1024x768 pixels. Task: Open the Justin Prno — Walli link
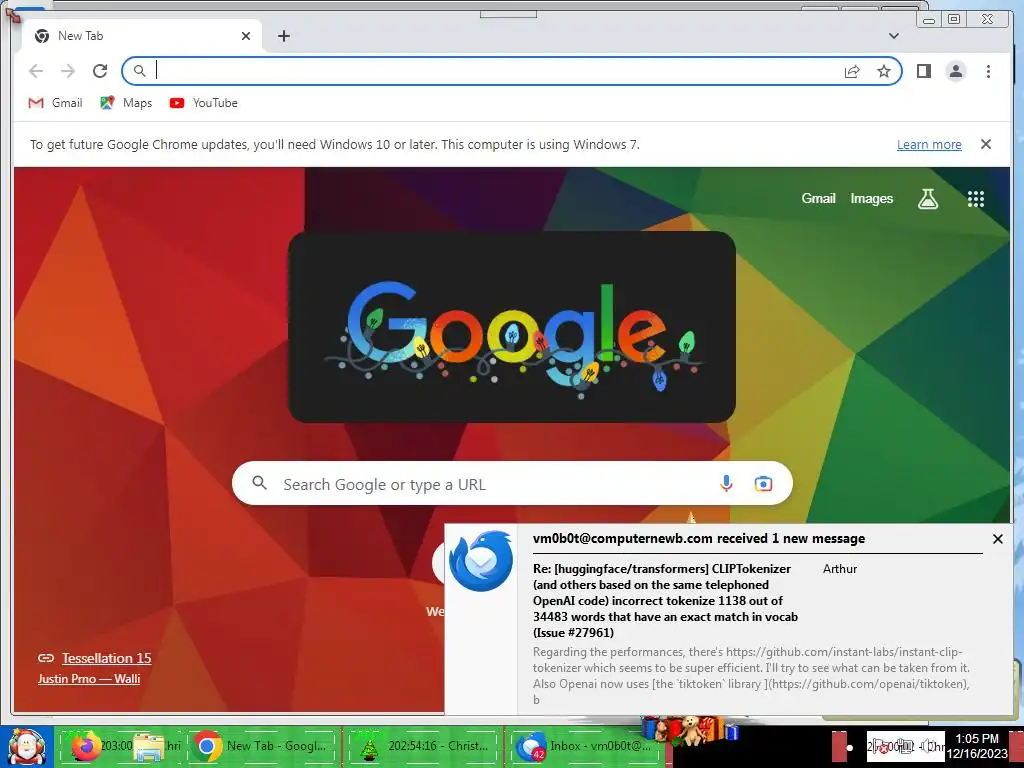pyautogui.click(x=89, y=679)
